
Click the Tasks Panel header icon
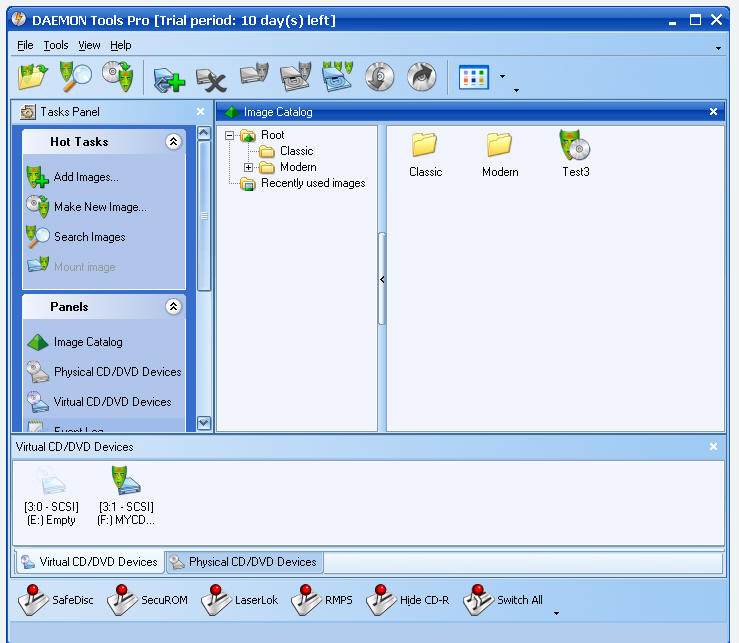(28, 112)
